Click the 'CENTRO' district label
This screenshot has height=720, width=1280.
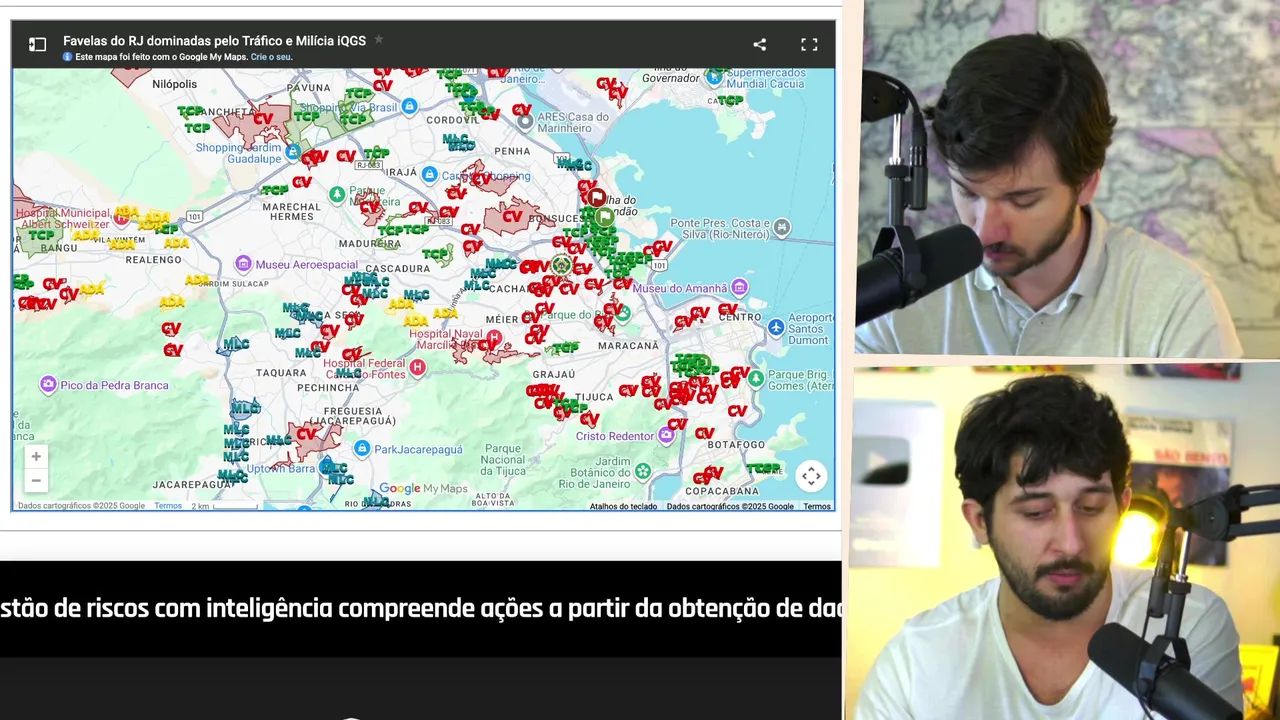[740, 317]
